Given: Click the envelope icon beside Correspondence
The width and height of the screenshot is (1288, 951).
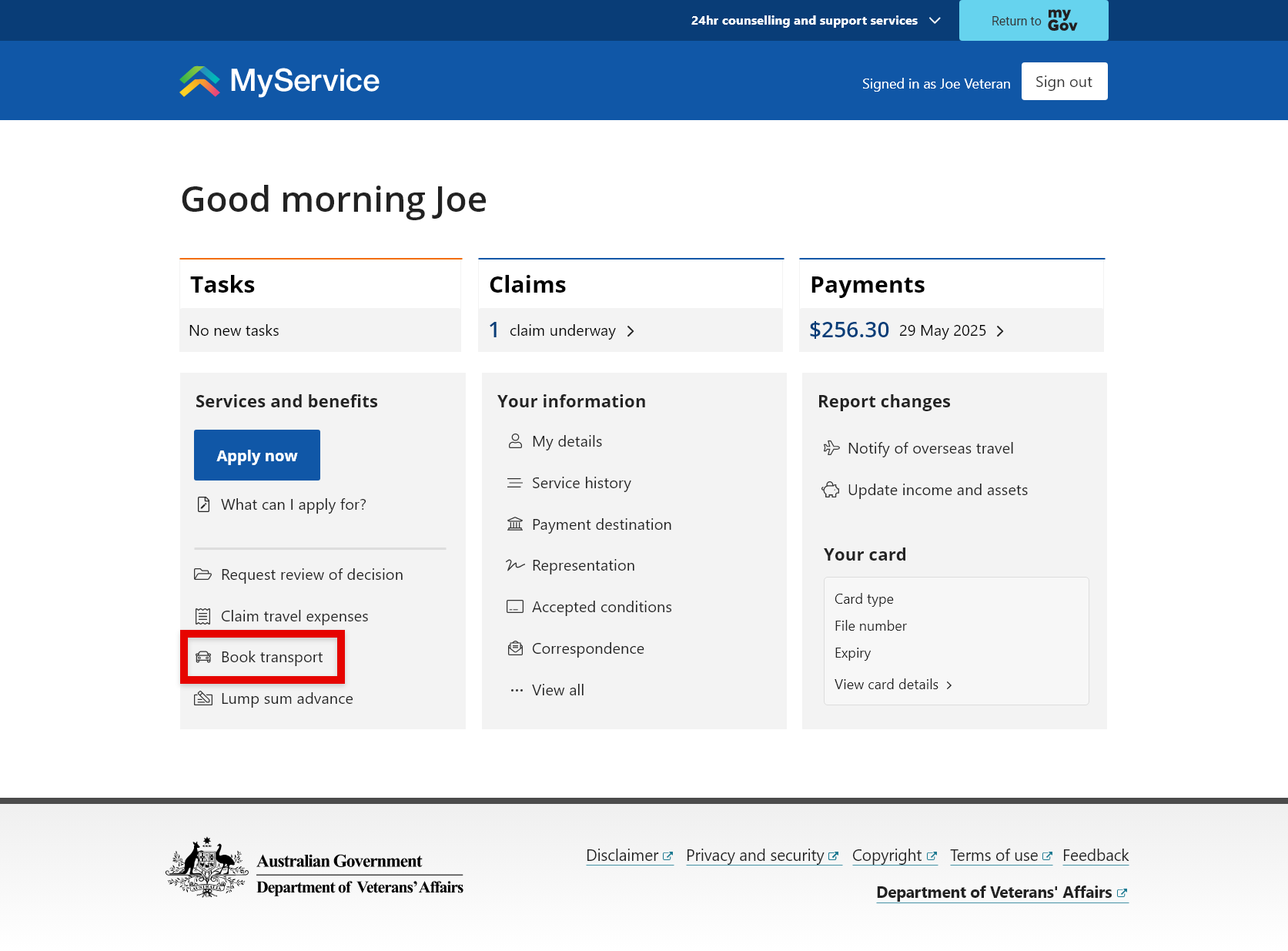Looking at the screenshot, I should (515, 648).
